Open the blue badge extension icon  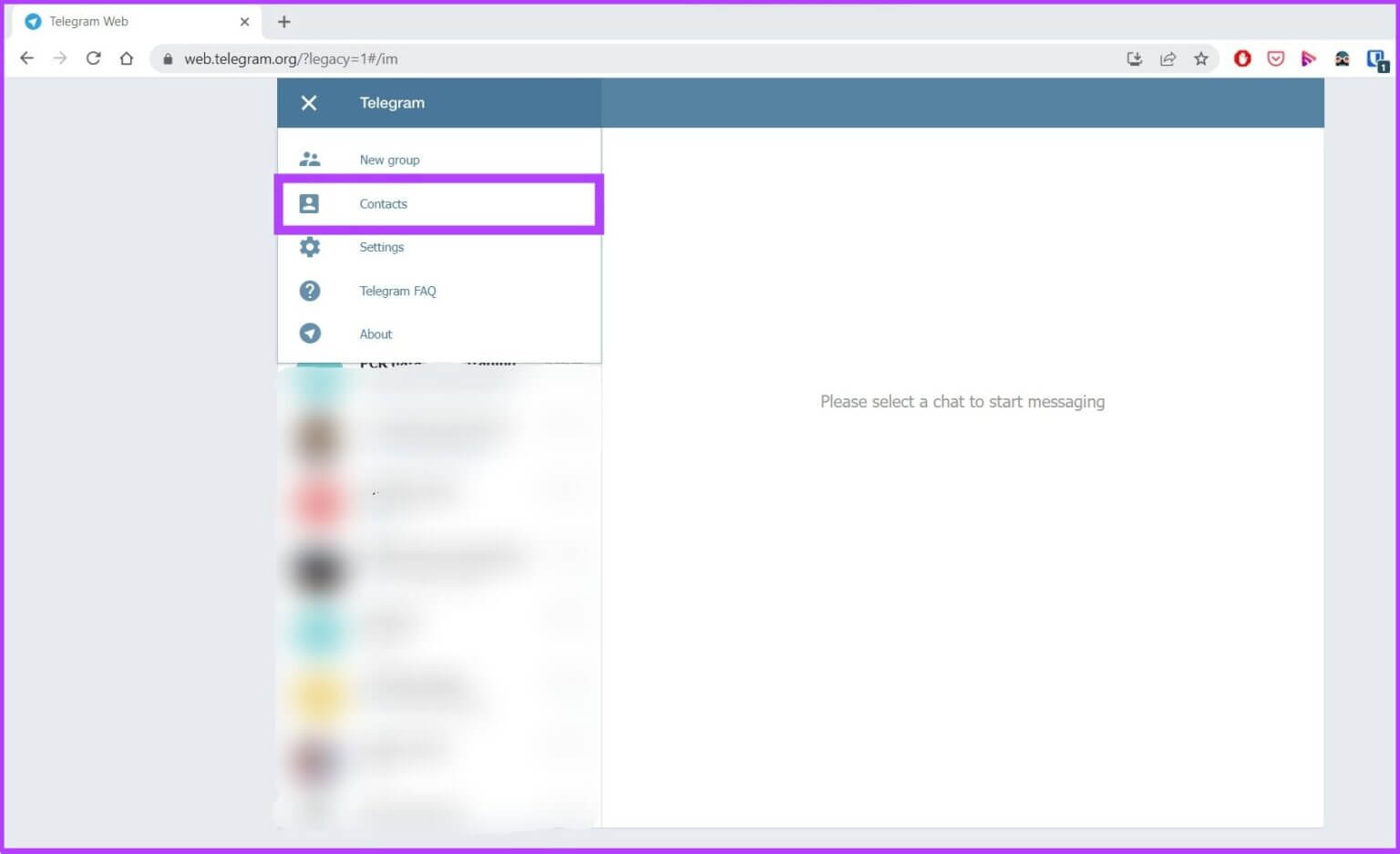tap(1376, 59)
